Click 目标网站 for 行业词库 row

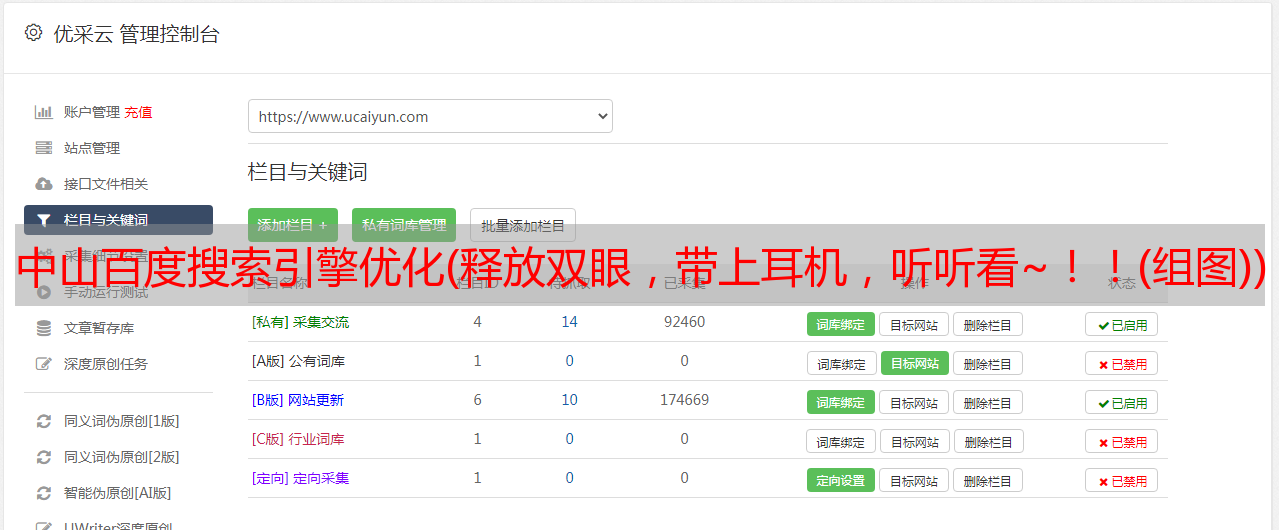pyautogui.click(x=915, y=441)
